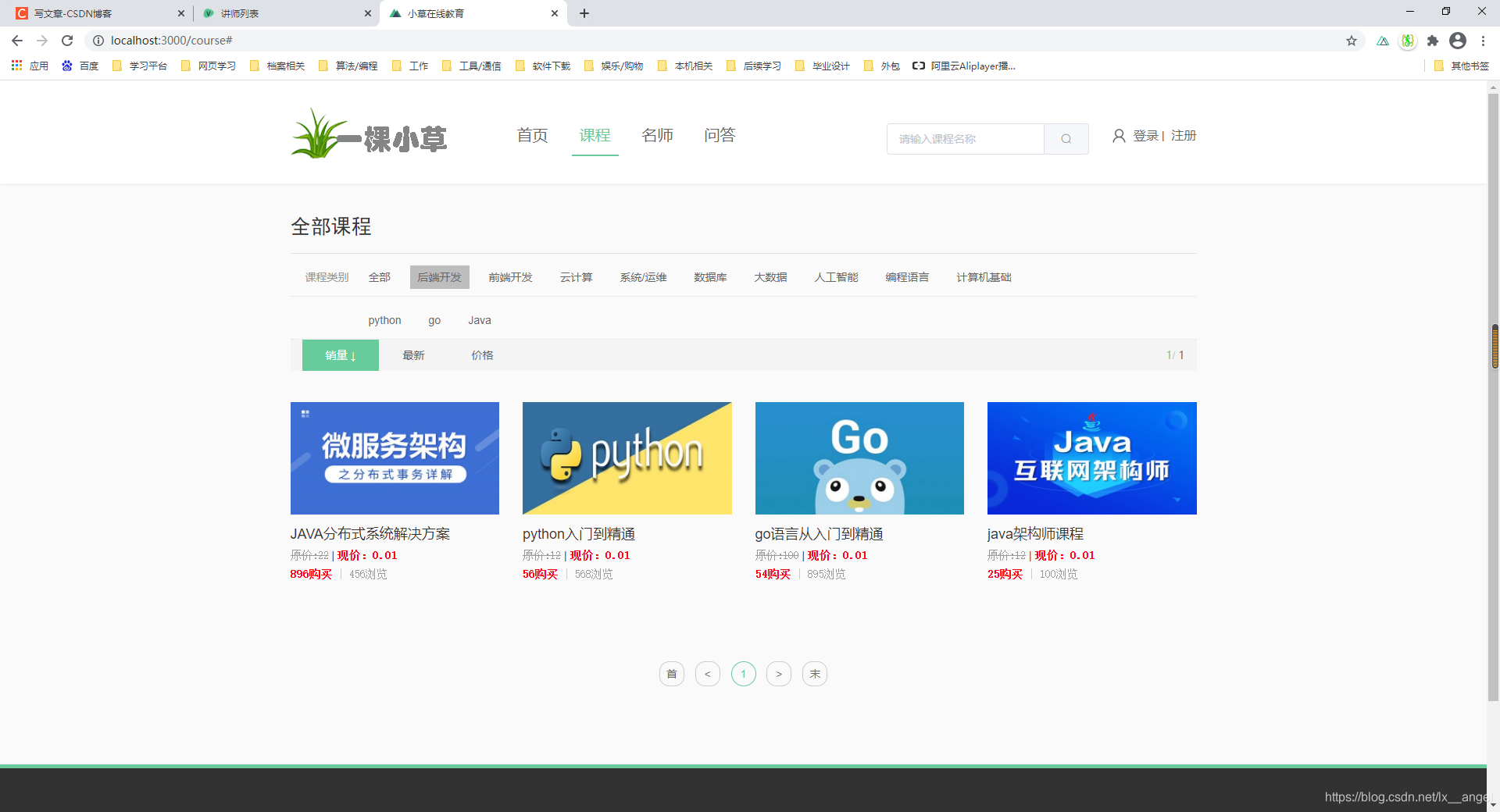
Task: Open the 微服务架构 course thumbnail
Action: (395, 458)
